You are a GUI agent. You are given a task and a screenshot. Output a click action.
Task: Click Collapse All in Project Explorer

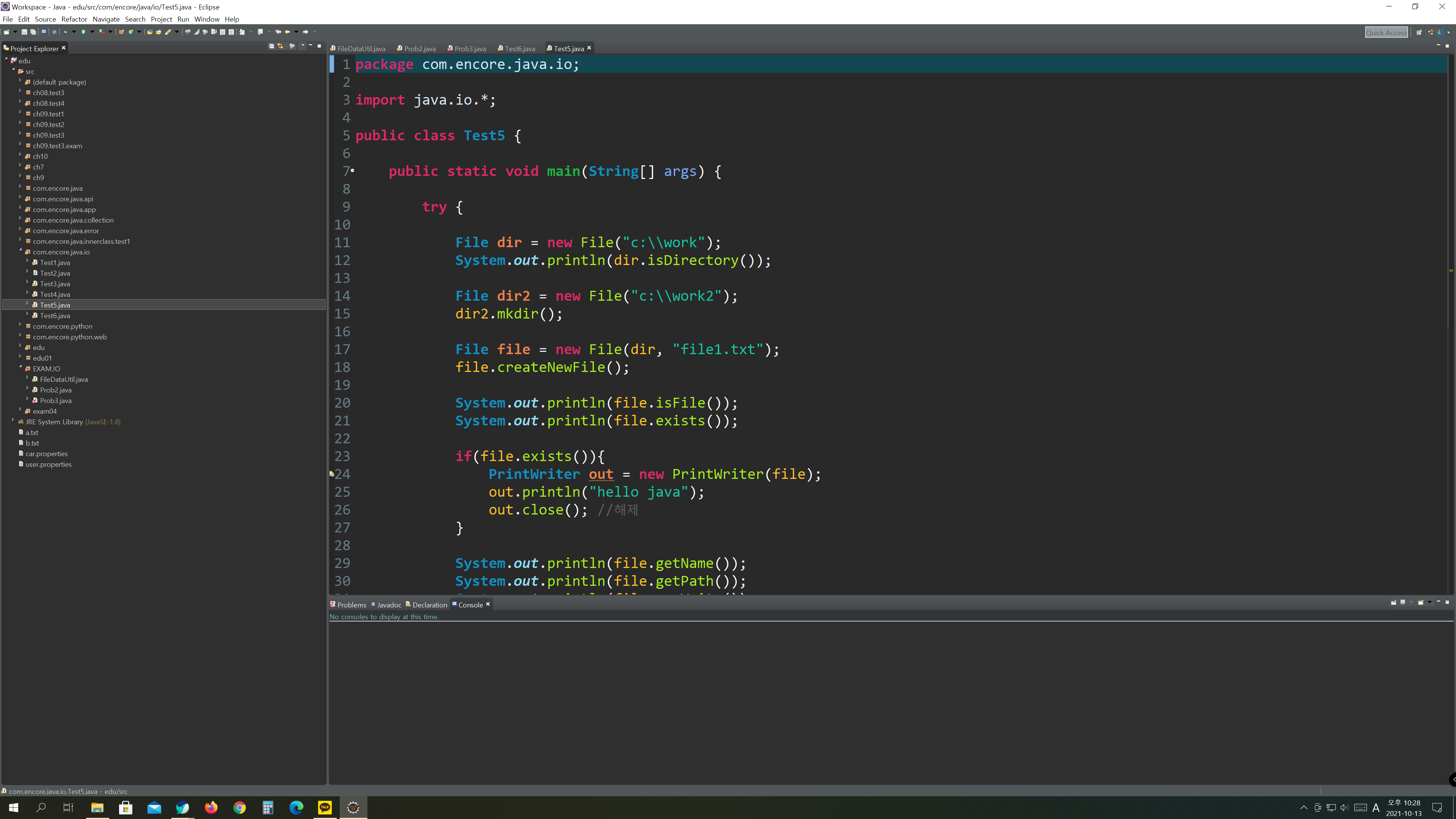point(271,46)
